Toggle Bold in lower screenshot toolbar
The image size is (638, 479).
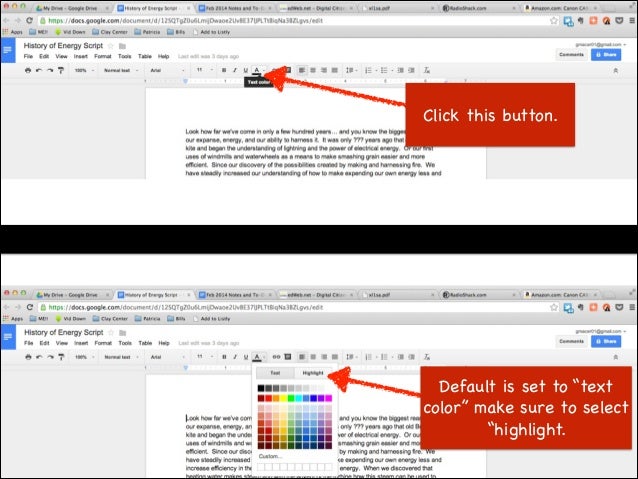click(x=224, y=357)
